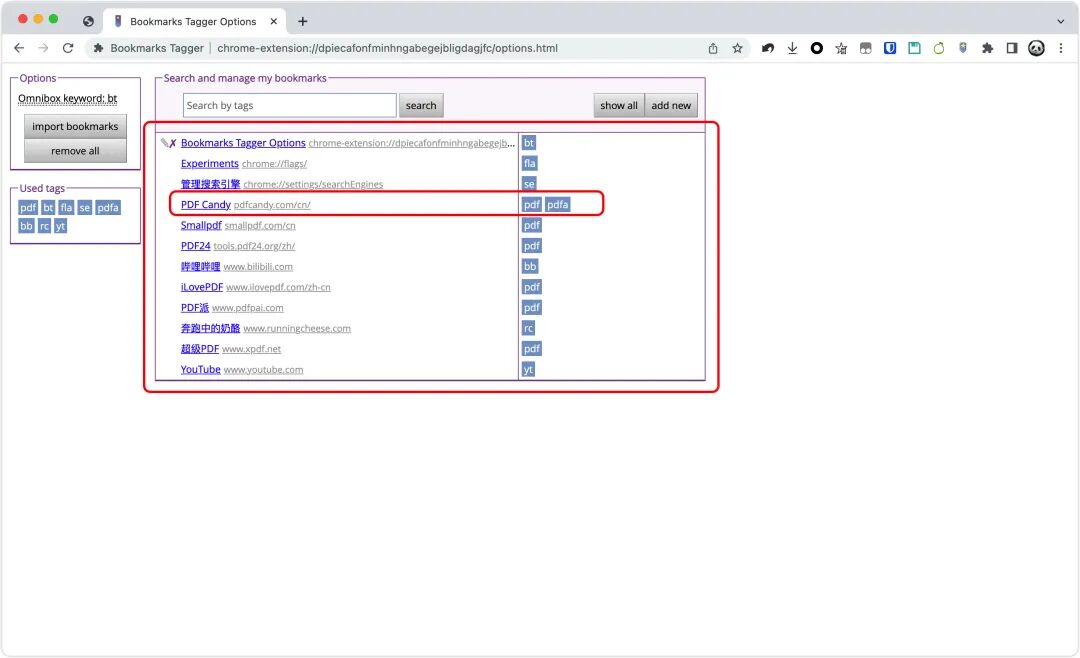The width and height of the screenshot is (1080, 658).
Task: Click the remove all button
Action: pyautogui.click(x=75, y=151)
